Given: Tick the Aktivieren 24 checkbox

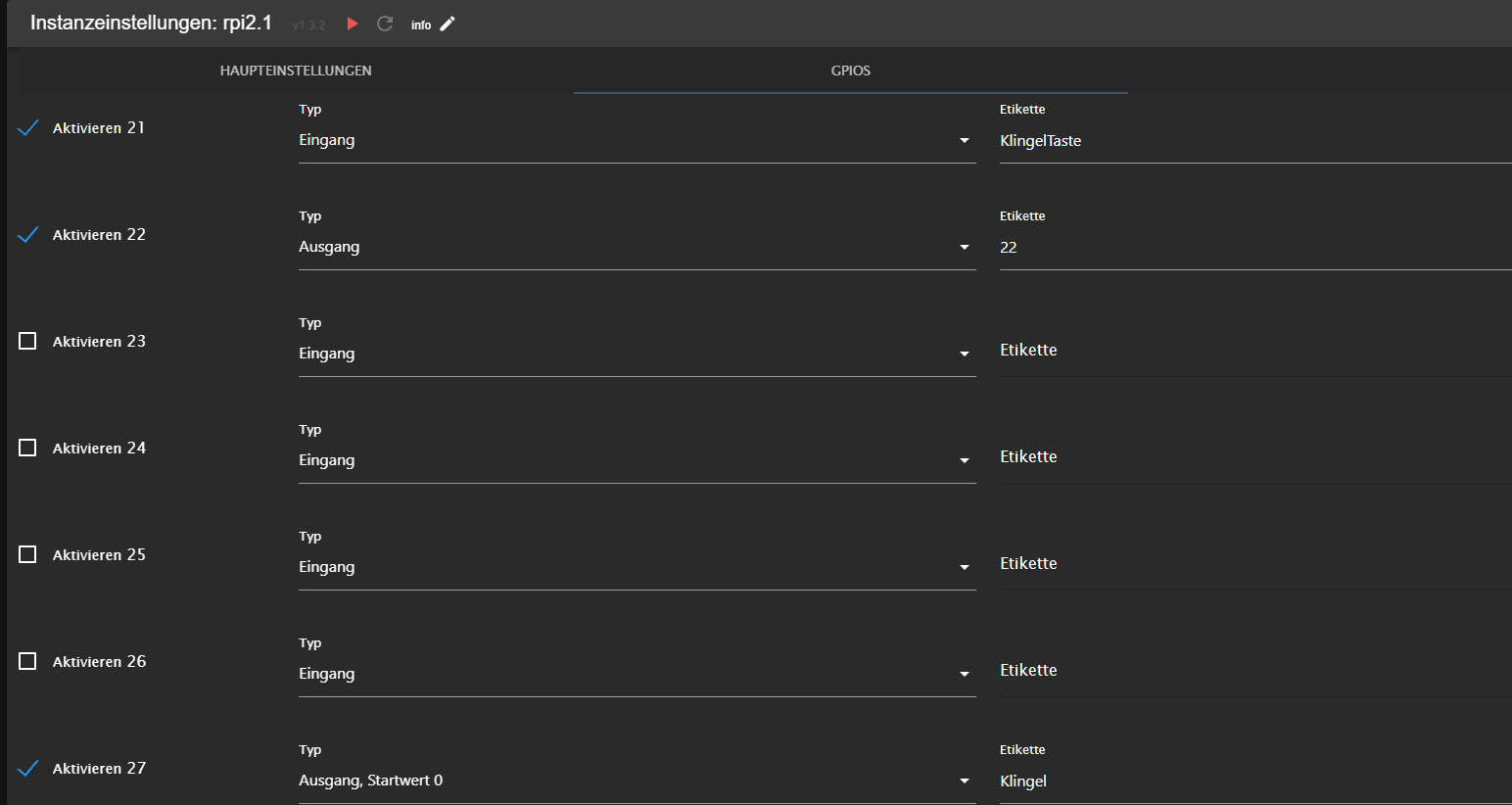Looking at the screenshot, I should click(x=28, y=448).
